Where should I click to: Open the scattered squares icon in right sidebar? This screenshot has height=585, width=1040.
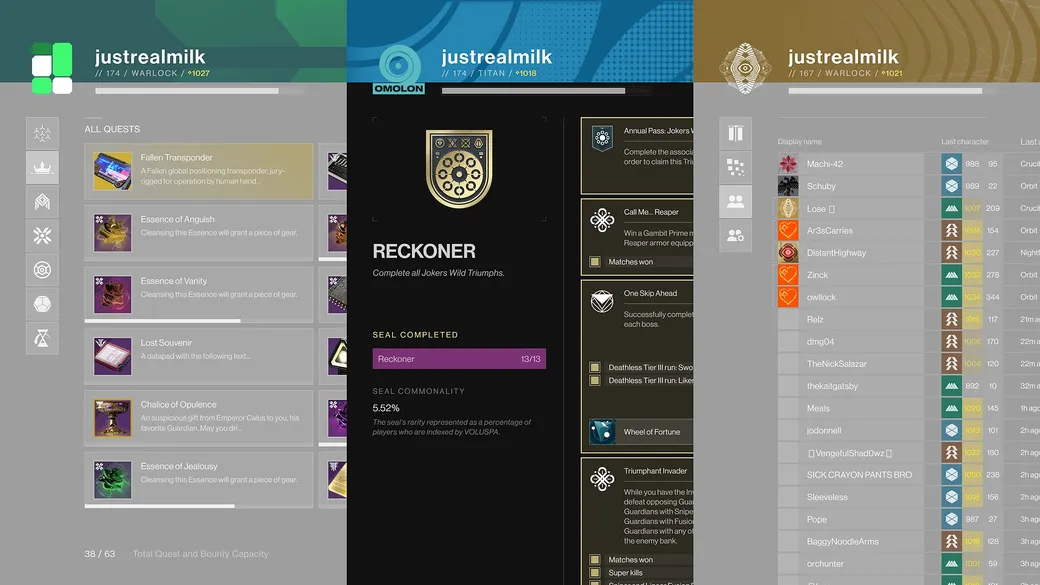point(735,167)
